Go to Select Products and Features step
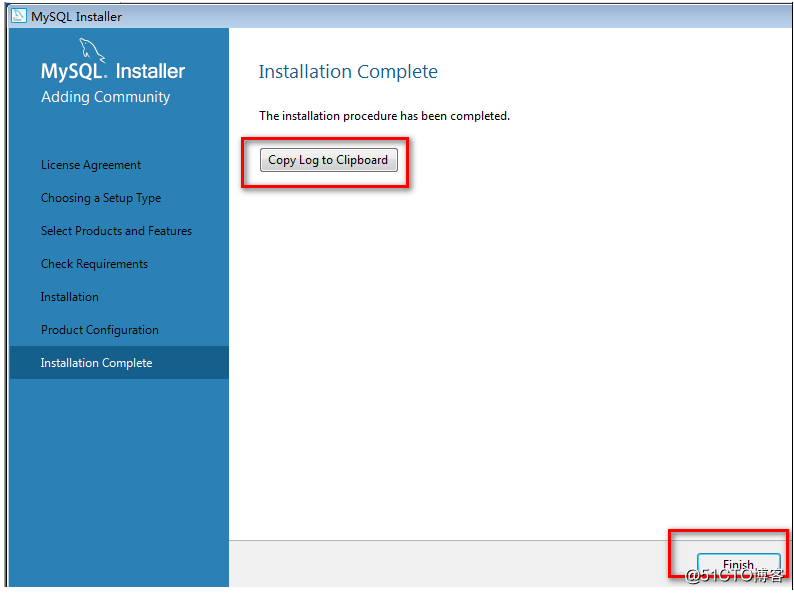 [116, 231]
